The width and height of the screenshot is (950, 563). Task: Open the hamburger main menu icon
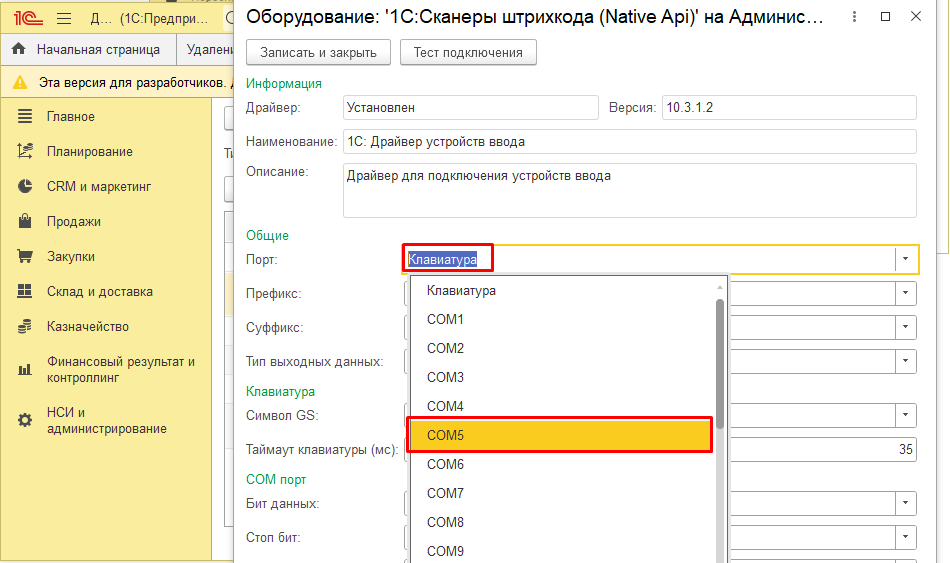pyautogui.click(x=64, y=18)
